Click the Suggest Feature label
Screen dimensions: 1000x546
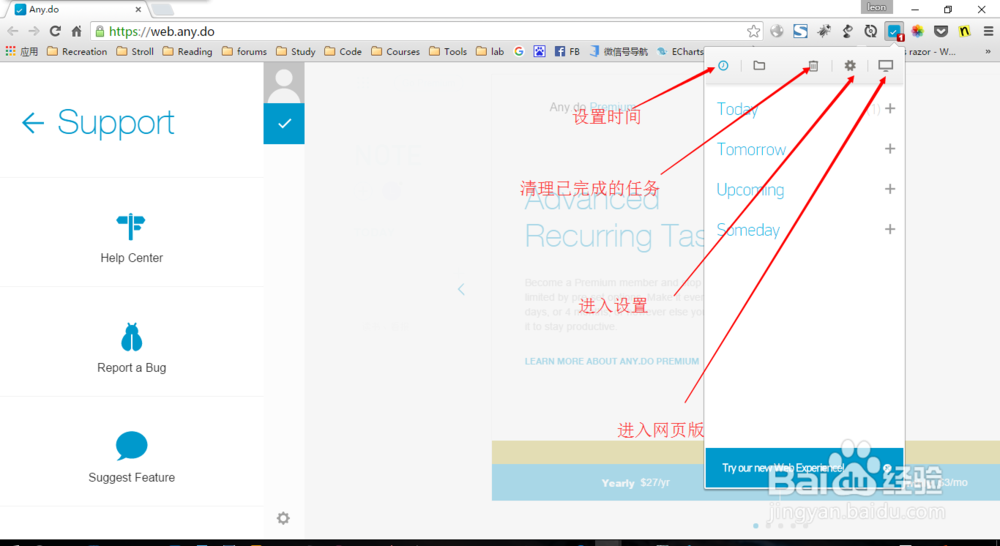(131, 477)
